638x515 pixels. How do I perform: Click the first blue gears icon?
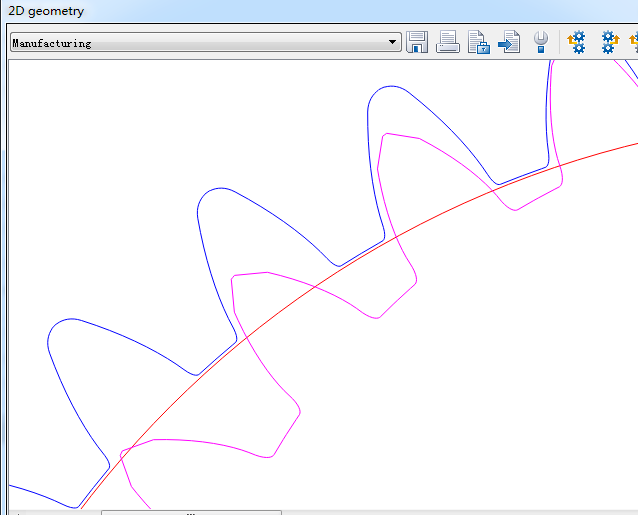coord(577,42)
